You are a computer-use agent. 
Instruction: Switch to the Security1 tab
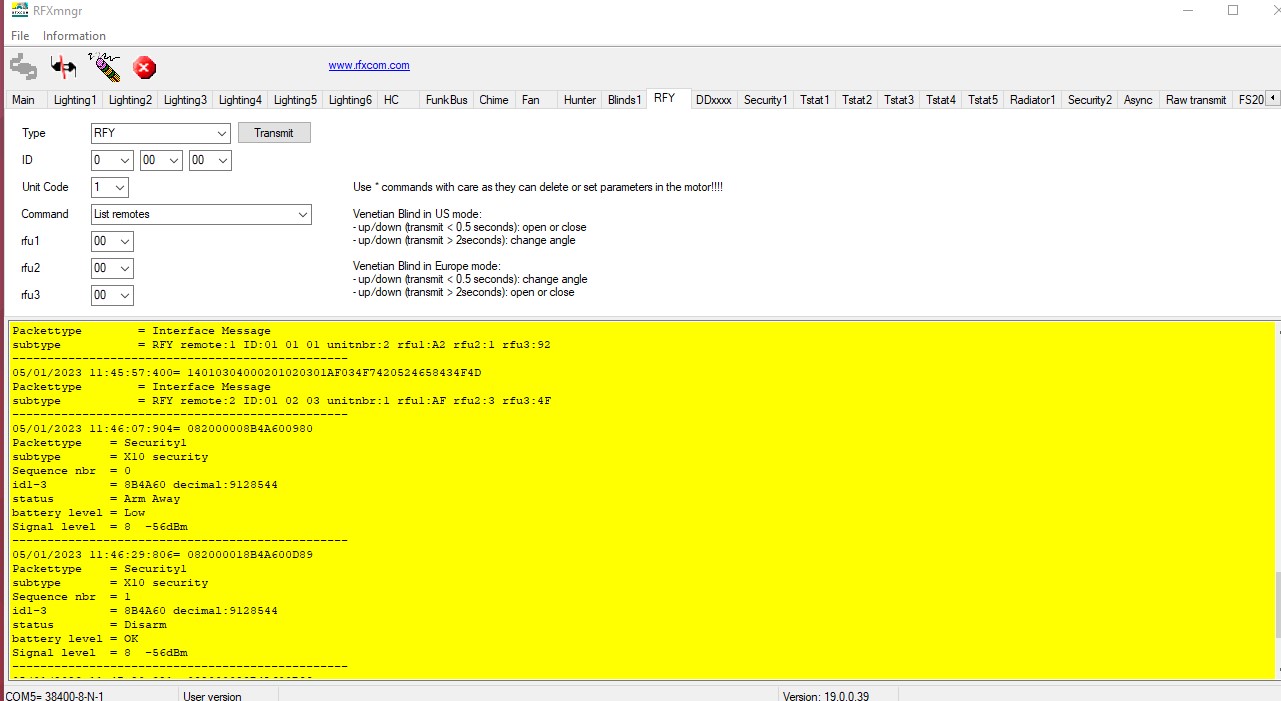(765, 100)
